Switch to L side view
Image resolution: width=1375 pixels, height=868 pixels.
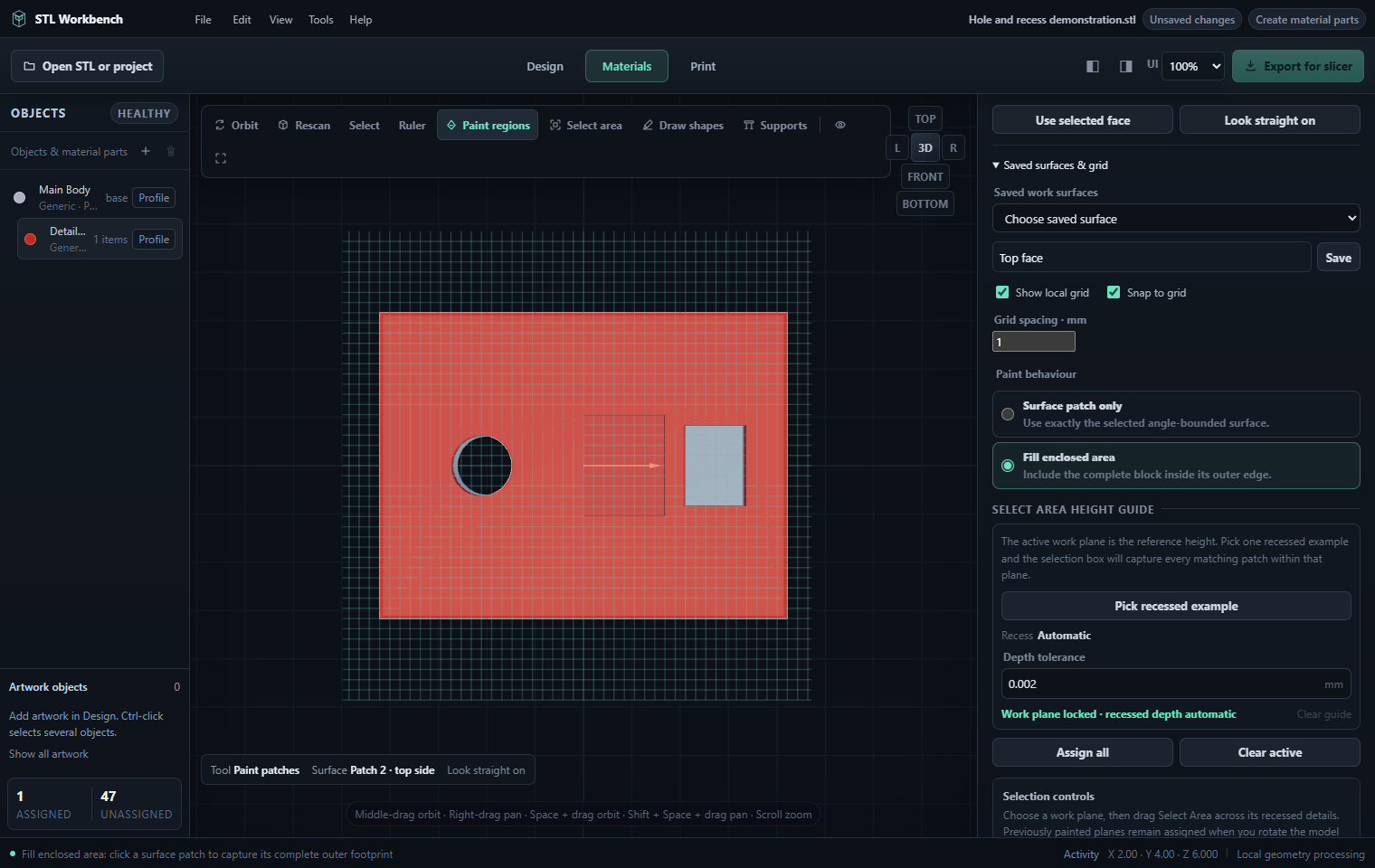(897, 147)
